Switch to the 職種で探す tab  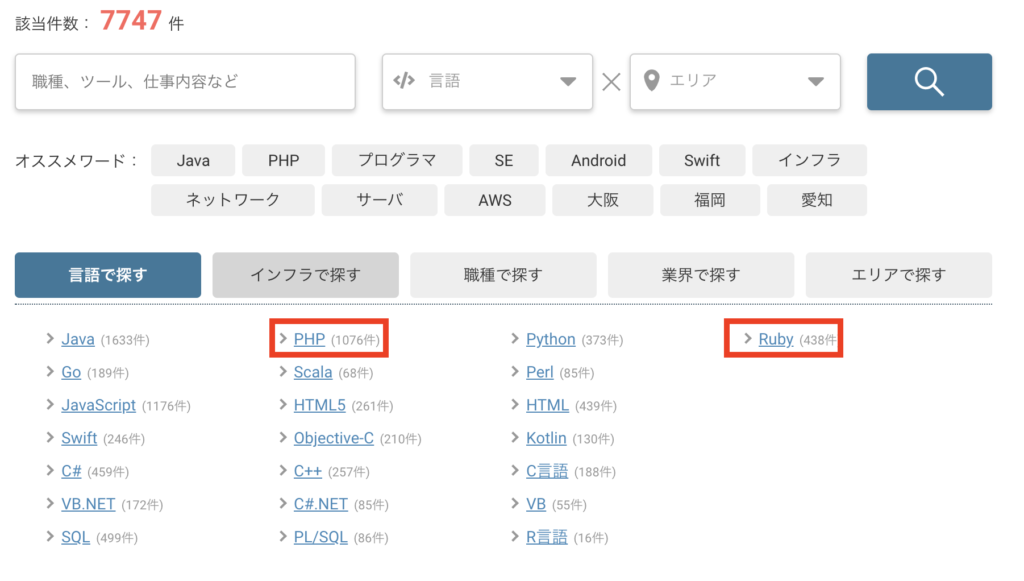pos(504,275)
